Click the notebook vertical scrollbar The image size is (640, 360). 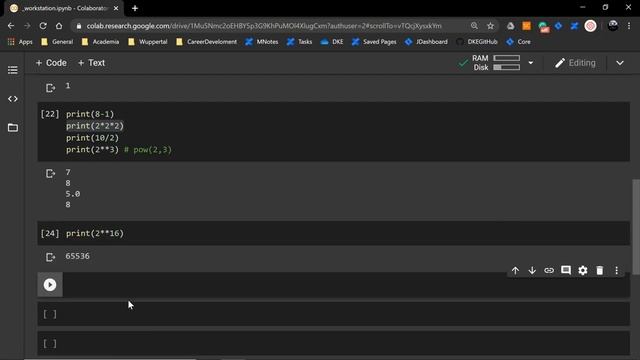click(x=636, y=227)
